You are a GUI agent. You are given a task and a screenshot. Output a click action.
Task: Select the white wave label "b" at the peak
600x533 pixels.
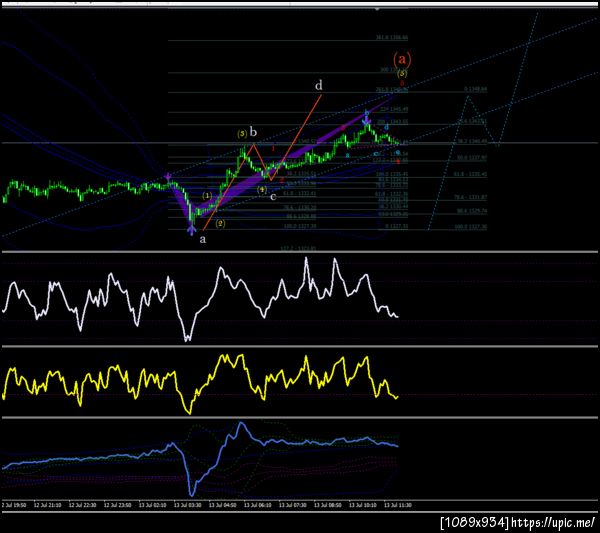(x=253, y=132)
